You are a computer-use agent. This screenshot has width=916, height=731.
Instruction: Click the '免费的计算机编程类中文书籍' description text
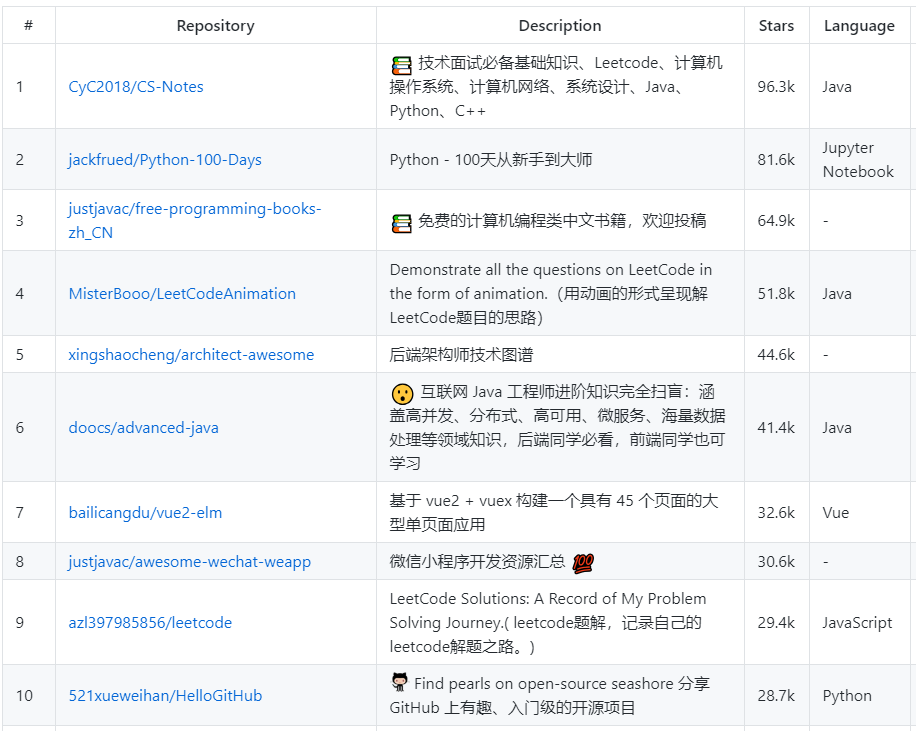pyautogui.click(x=562, y=220)
